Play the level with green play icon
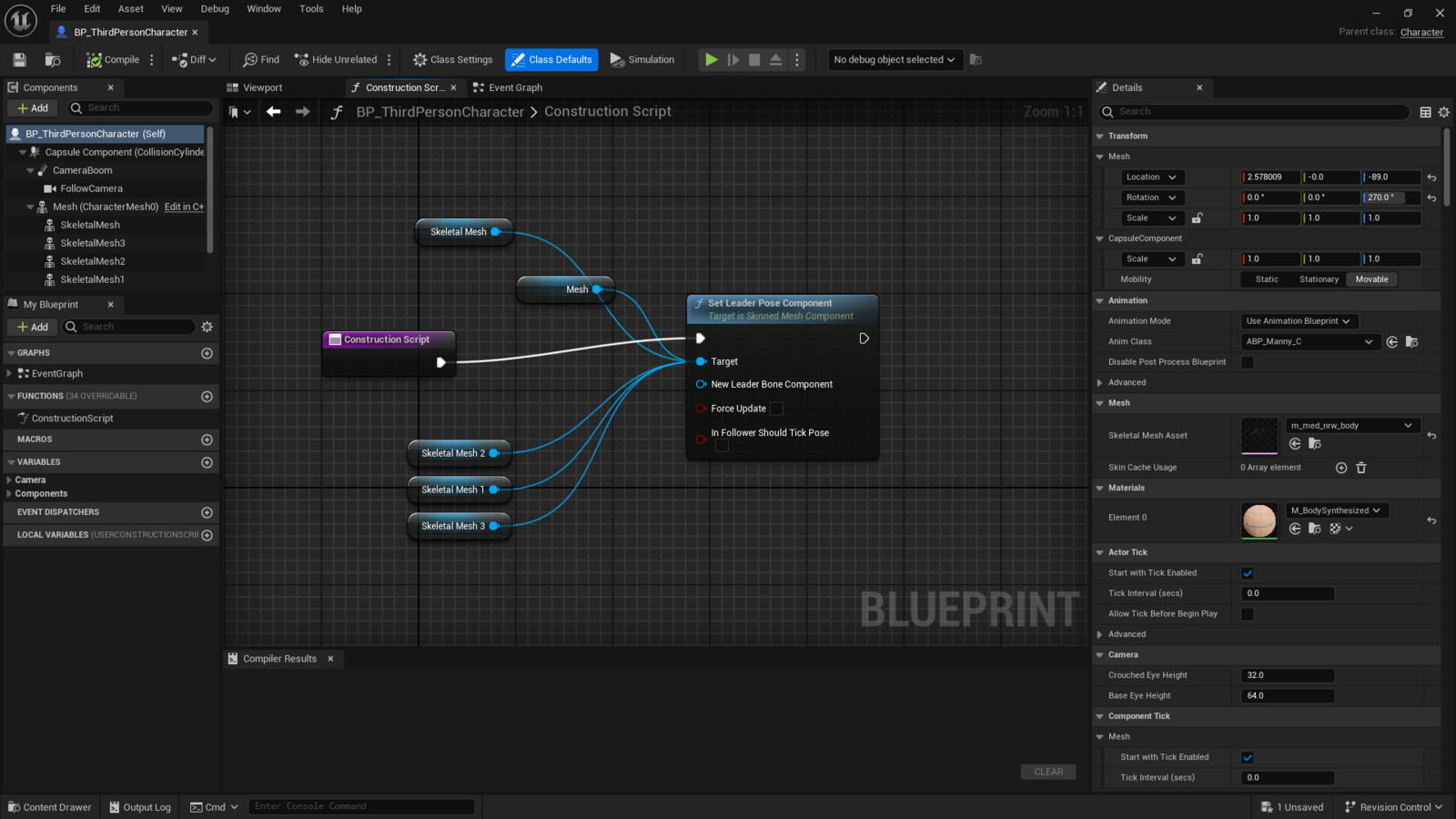1456x819 pixels. click(x=711, y=60)
